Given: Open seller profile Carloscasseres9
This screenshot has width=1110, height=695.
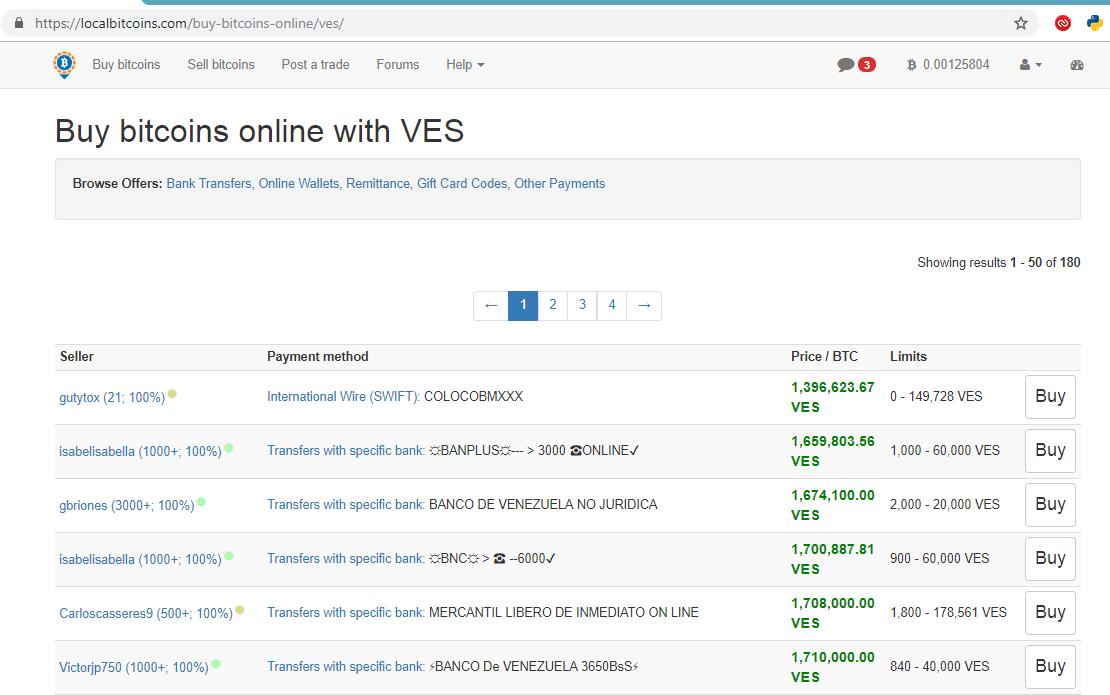Looking at the screenshot, I should (146, 614).
